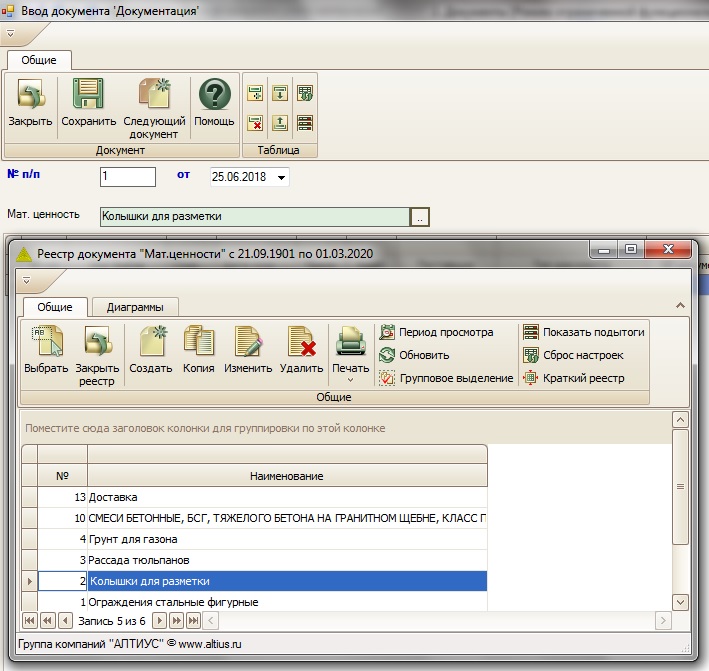Minimize the Реестр документа window
Viewport: 709px width, 671px height.
tap(604, 249)
